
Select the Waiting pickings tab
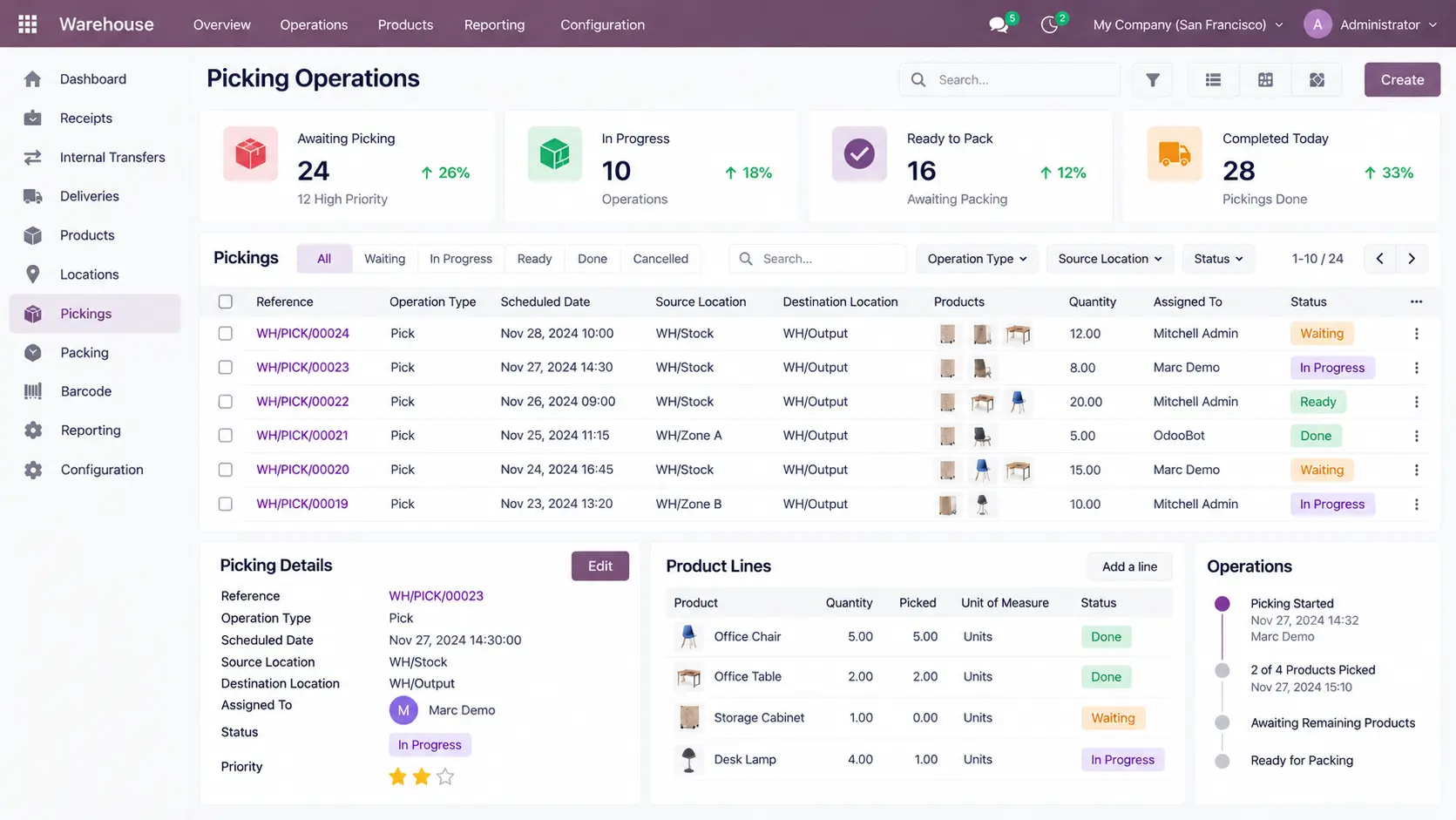coord(384,259)
